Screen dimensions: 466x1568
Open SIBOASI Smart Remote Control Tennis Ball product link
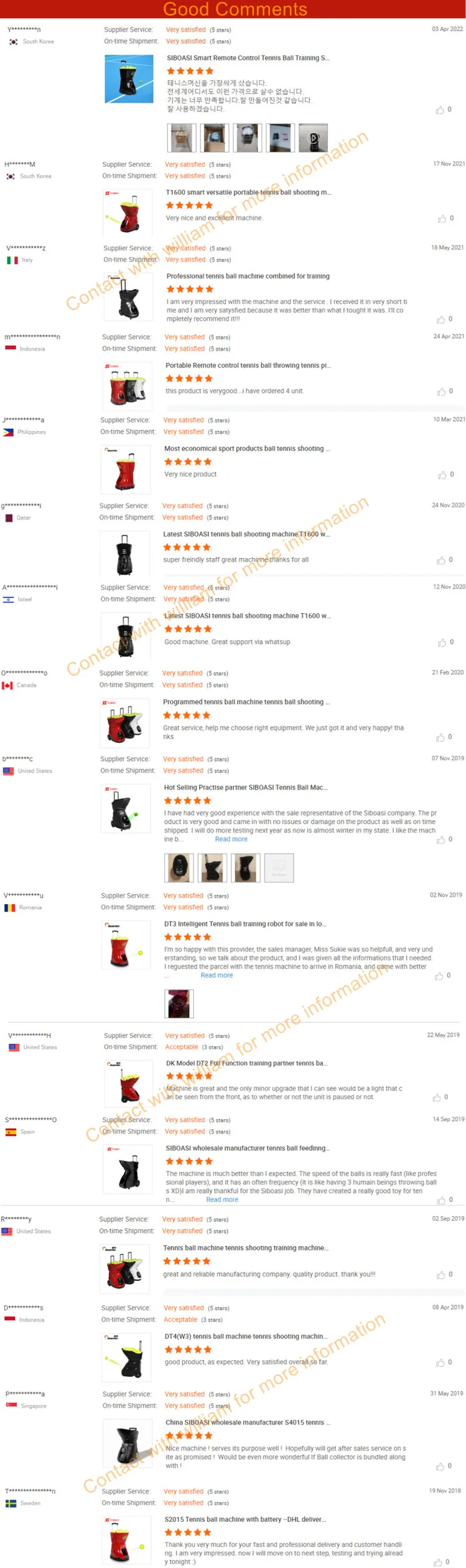[248, 58]
